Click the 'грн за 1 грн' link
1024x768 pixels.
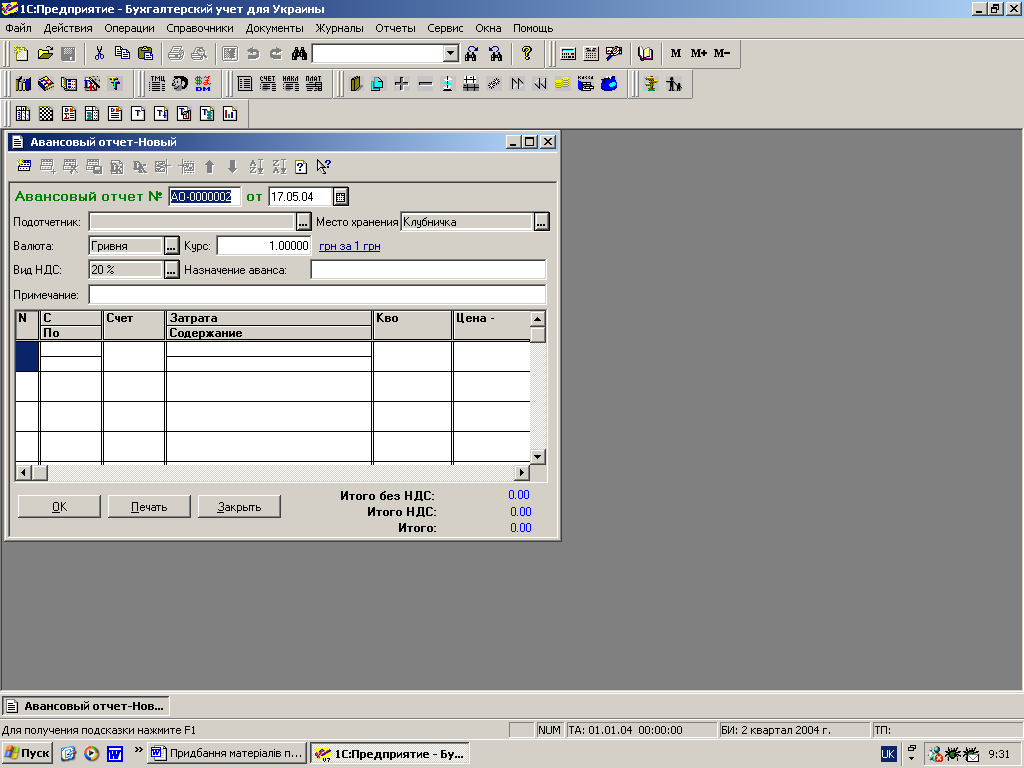tap(349, 246)
